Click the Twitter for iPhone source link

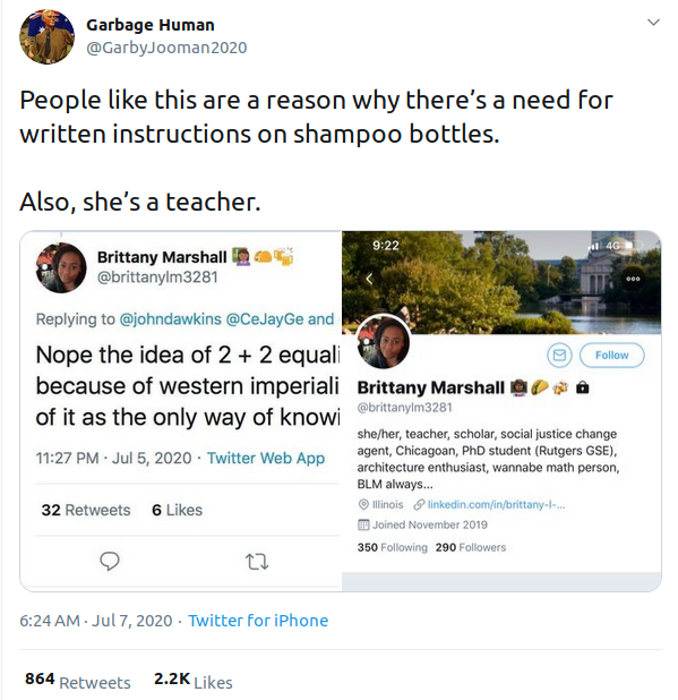(258, 620)
